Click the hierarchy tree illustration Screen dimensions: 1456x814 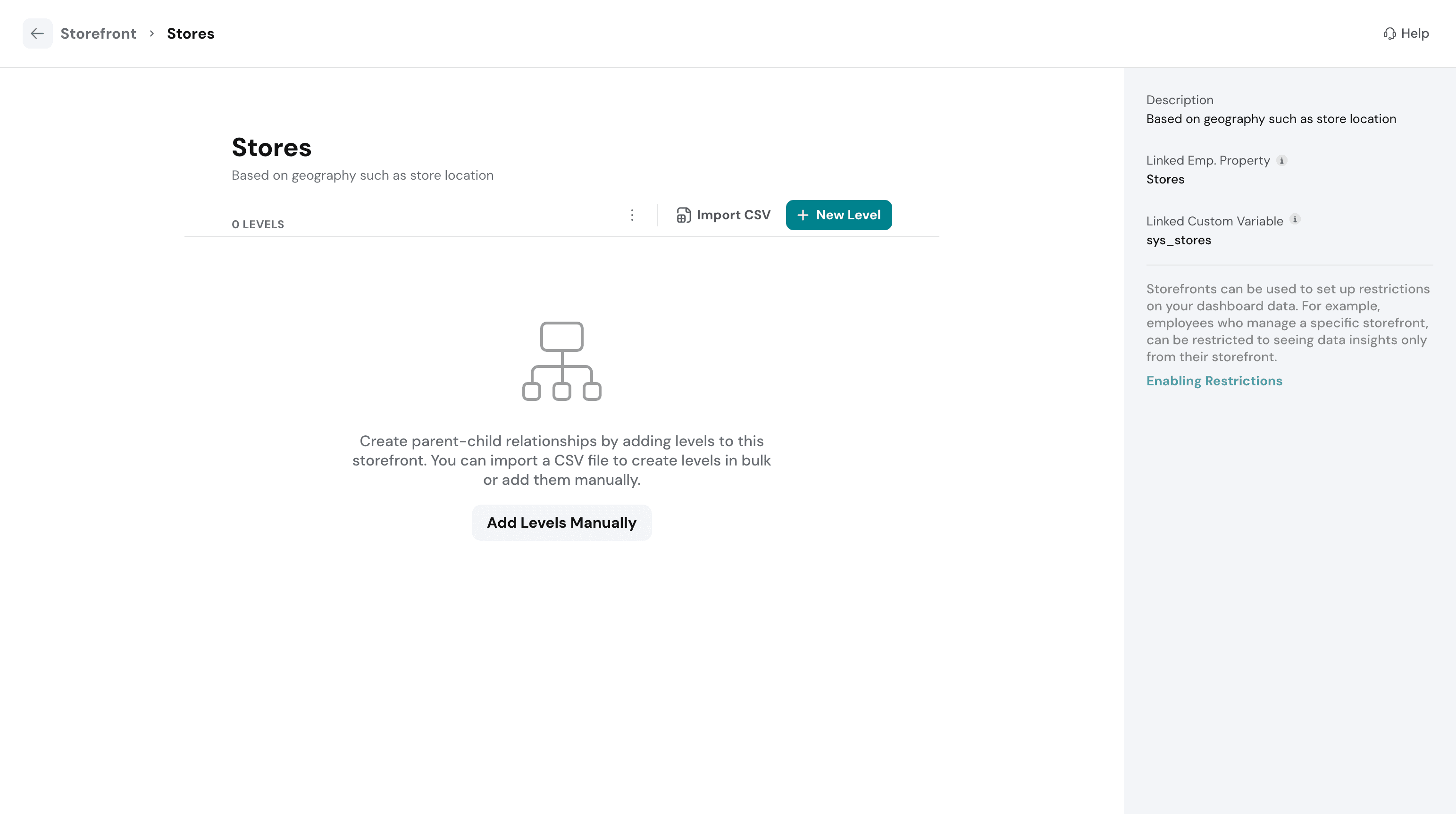pyautogui.click(x=561, y=361)
